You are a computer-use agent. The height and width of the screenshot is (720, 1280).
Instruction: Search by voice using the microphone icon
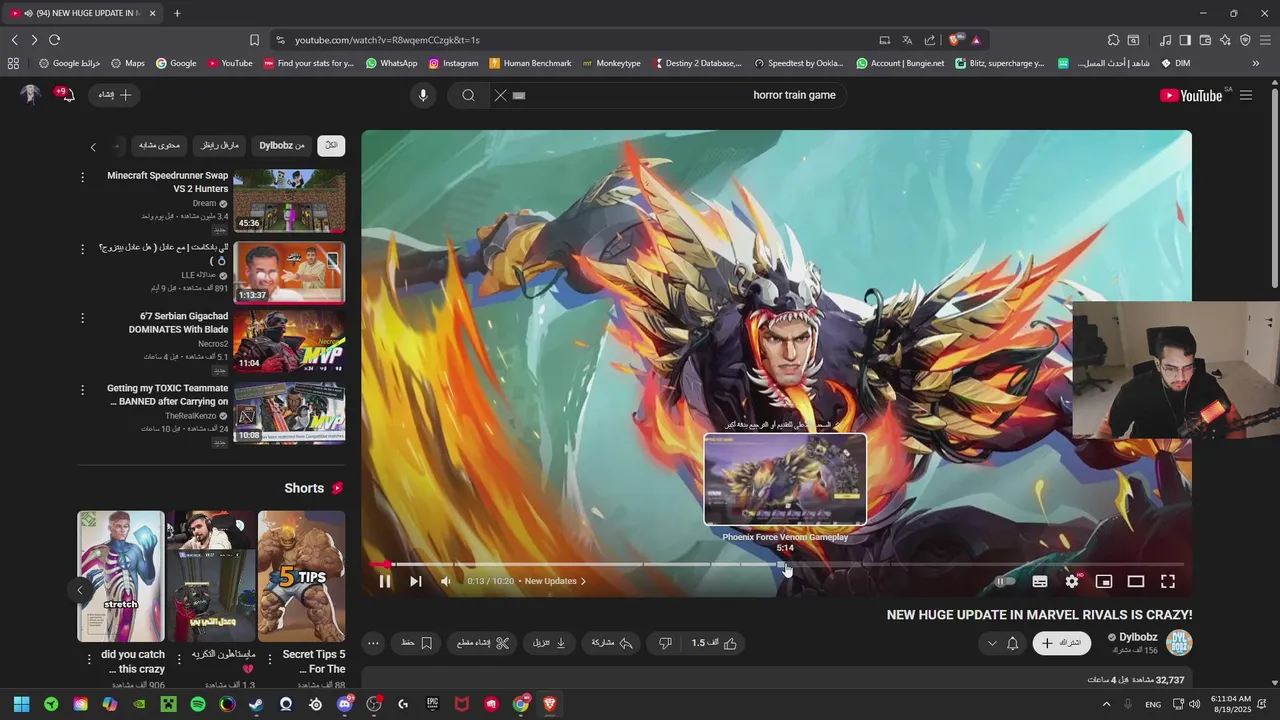coord(423,95)
